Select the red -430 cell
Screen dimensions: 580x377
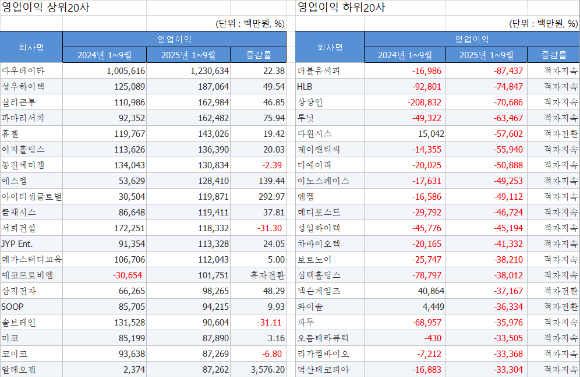point(405,338)
